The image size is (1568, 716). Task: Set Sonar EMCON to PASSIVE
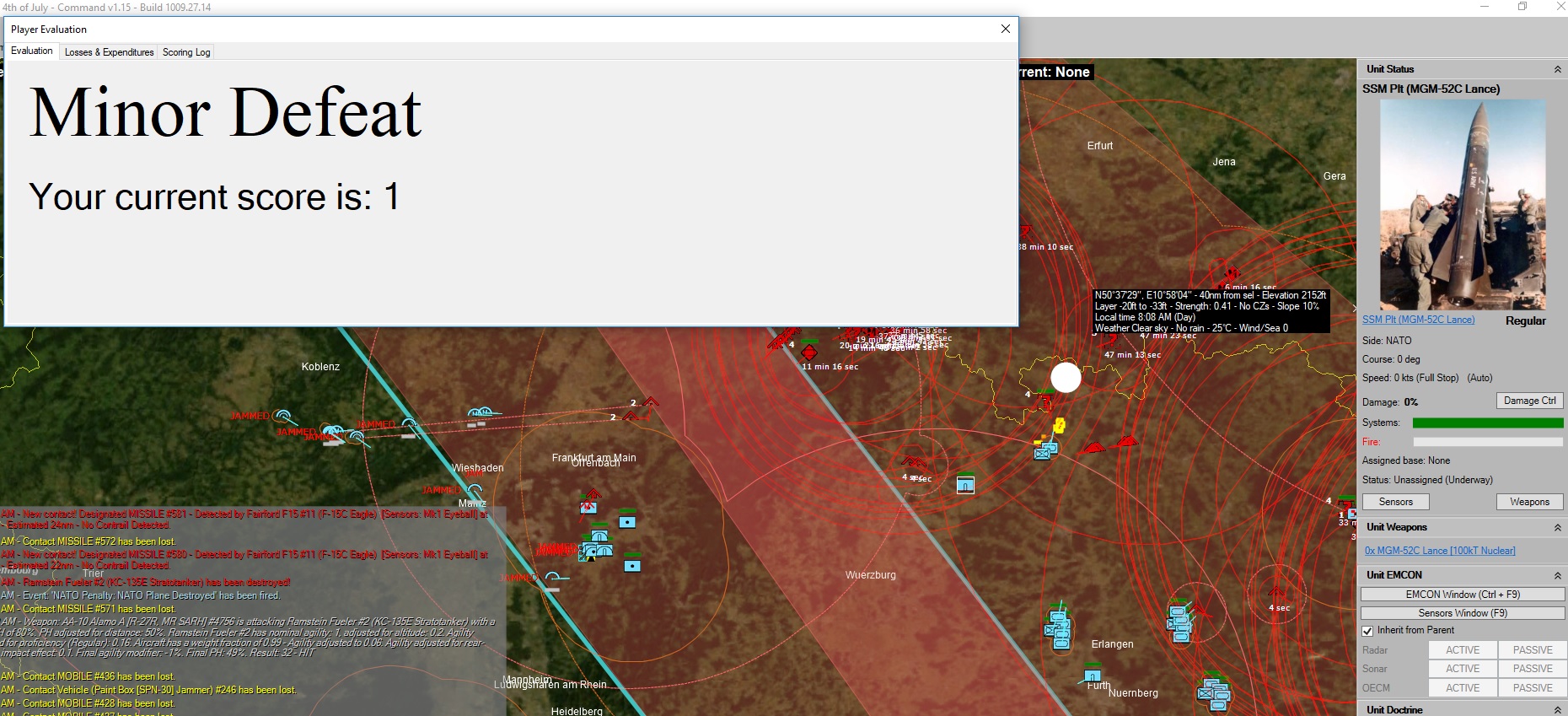tap(1533, 669)
